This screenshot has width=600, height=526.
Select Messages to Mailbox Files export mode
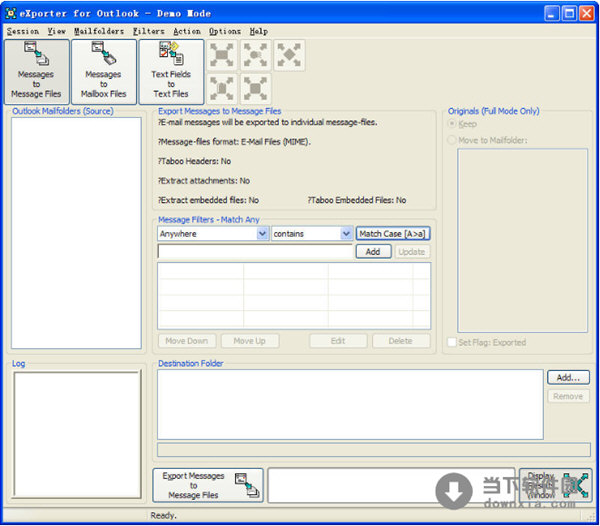[x=104, y=72]
